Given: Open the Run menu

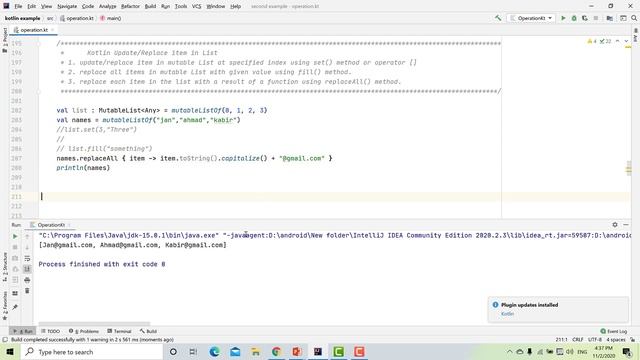Looking at the screenshot, I should 165,6.
